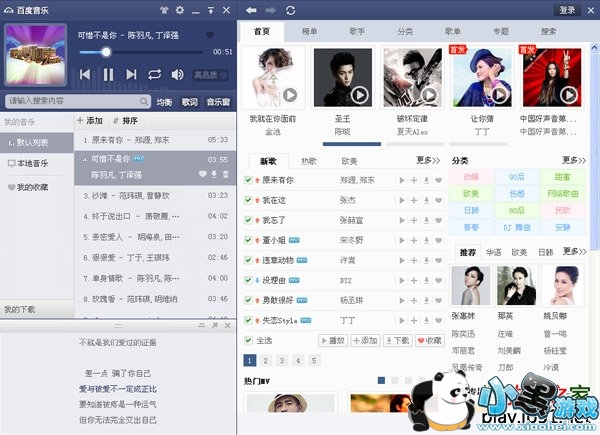Go to the previous track
The image size is (600, 435).
pyautogui.click(x=85, y=74)
